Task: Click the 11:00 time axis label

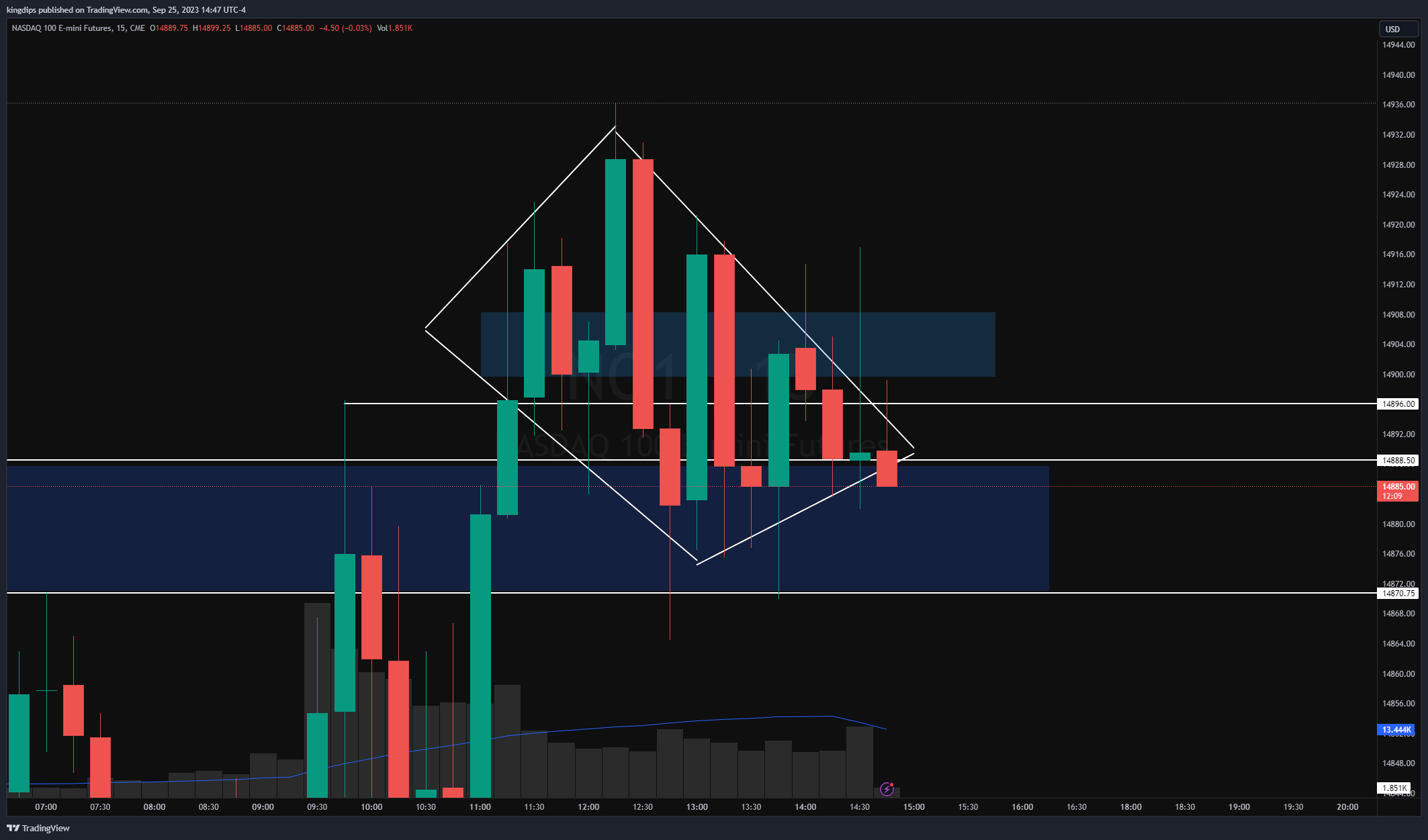Action: click(x=480, y=806)
